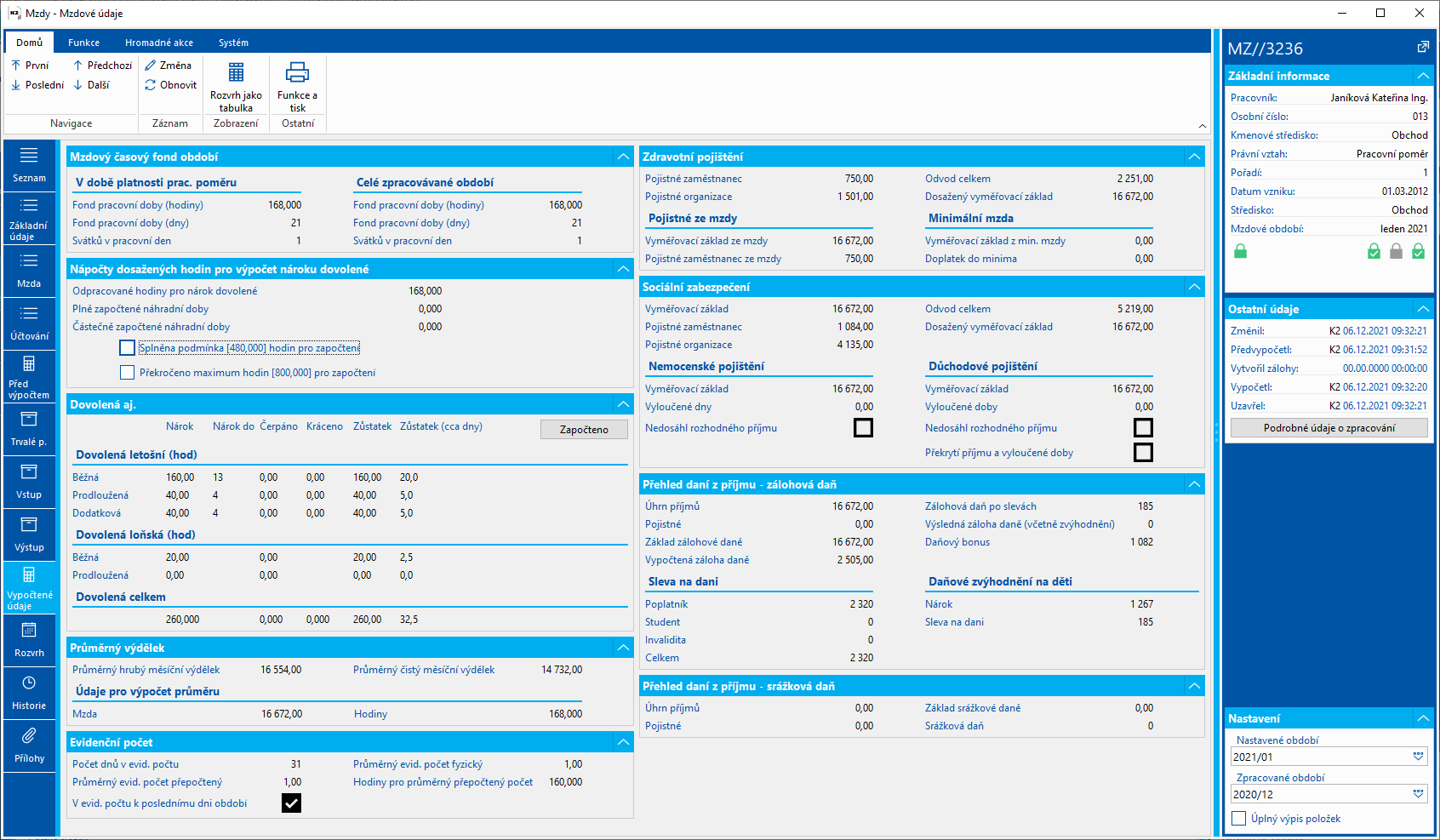Collapse the Nastavení panel

(x=1422, y=718)
